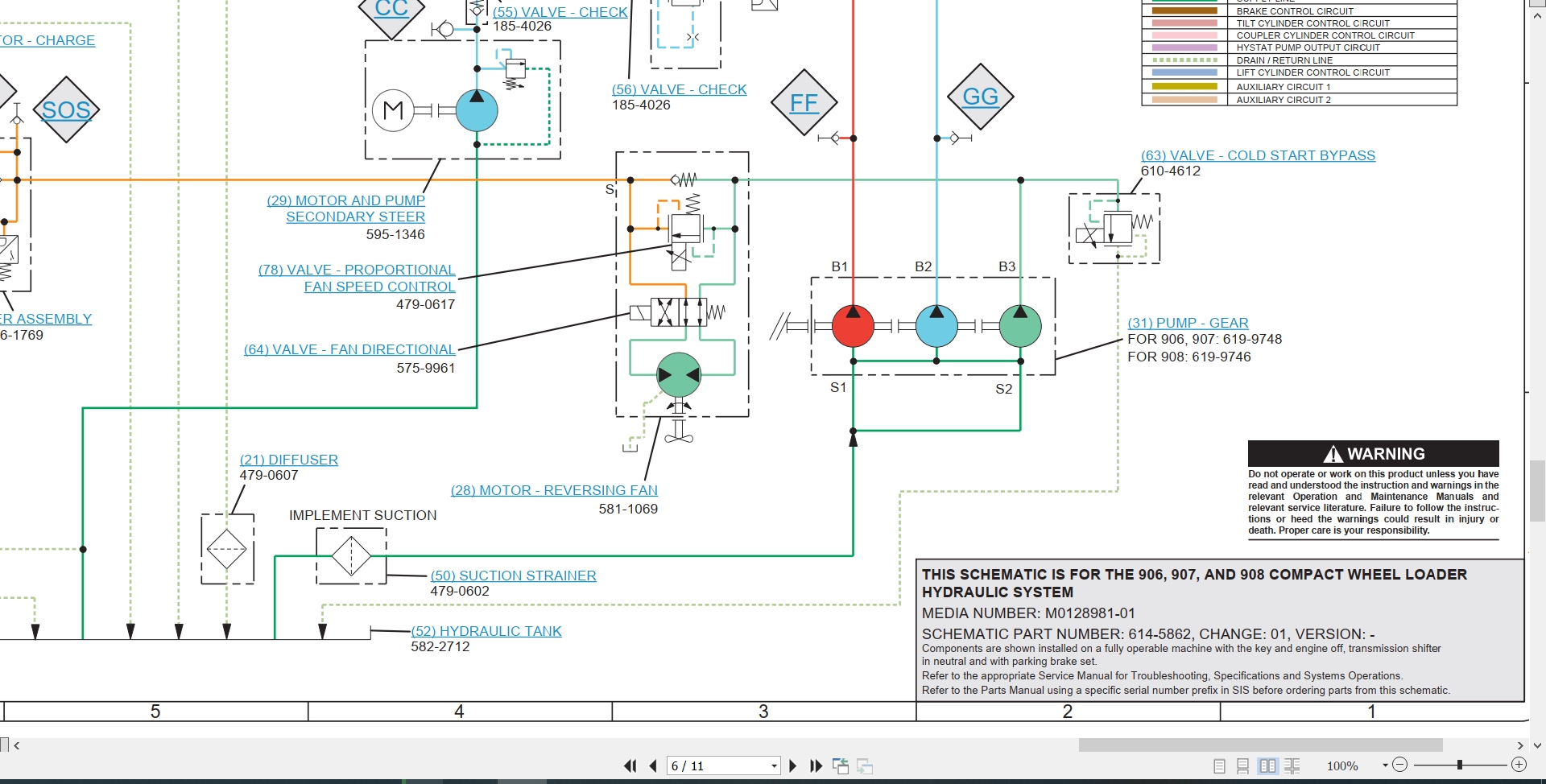1546x784 pixels.
Task: Click the fan directional valve symbol
Action: [678, 312]
